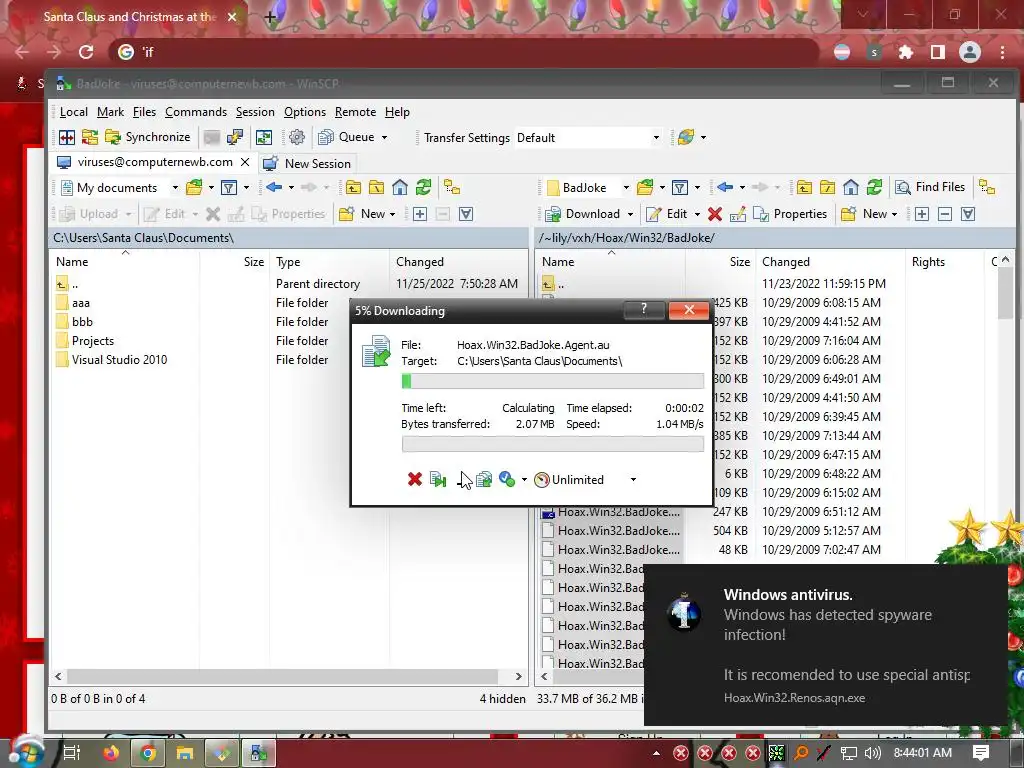Image resolution: width=1024 pixels, height=768 pixels.
Task: Click the Find Files button
Action: (930, 187)
